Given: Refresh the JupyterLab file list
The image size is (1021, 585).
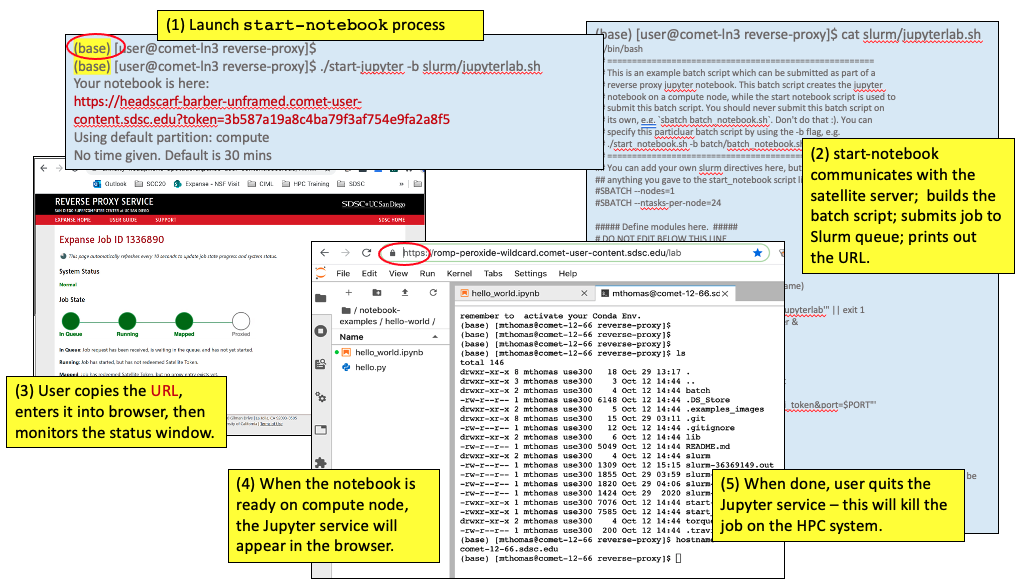Looking at the screenshot, I should click(x=433, y=292).
